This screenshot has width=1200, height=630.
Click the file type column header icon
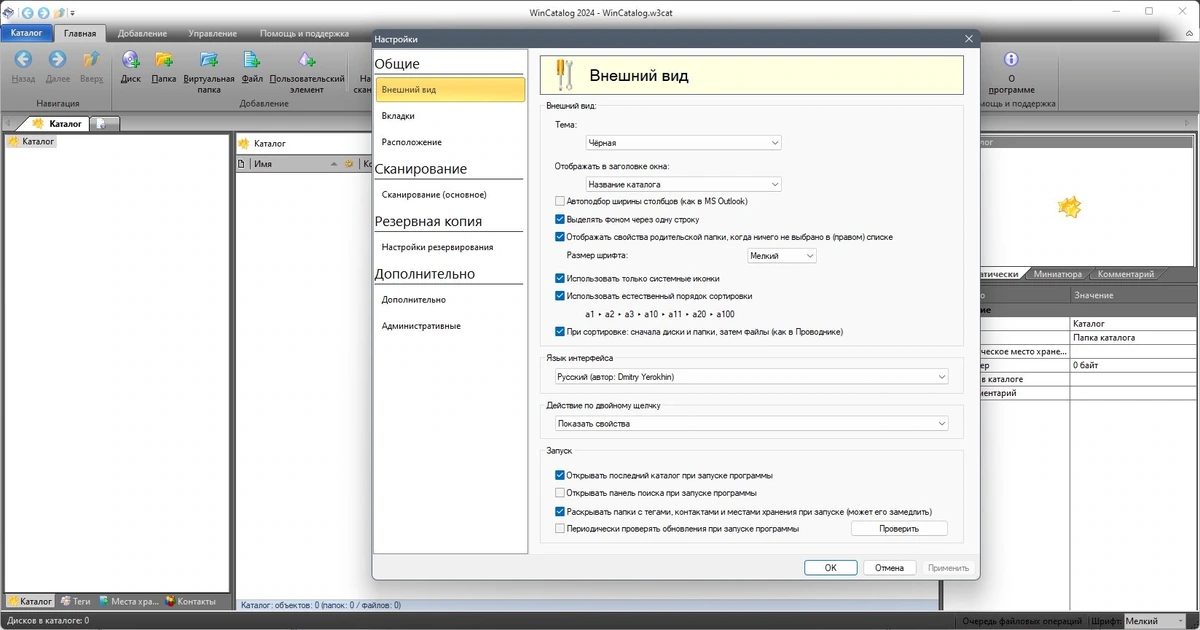click(x=241, y=163)
